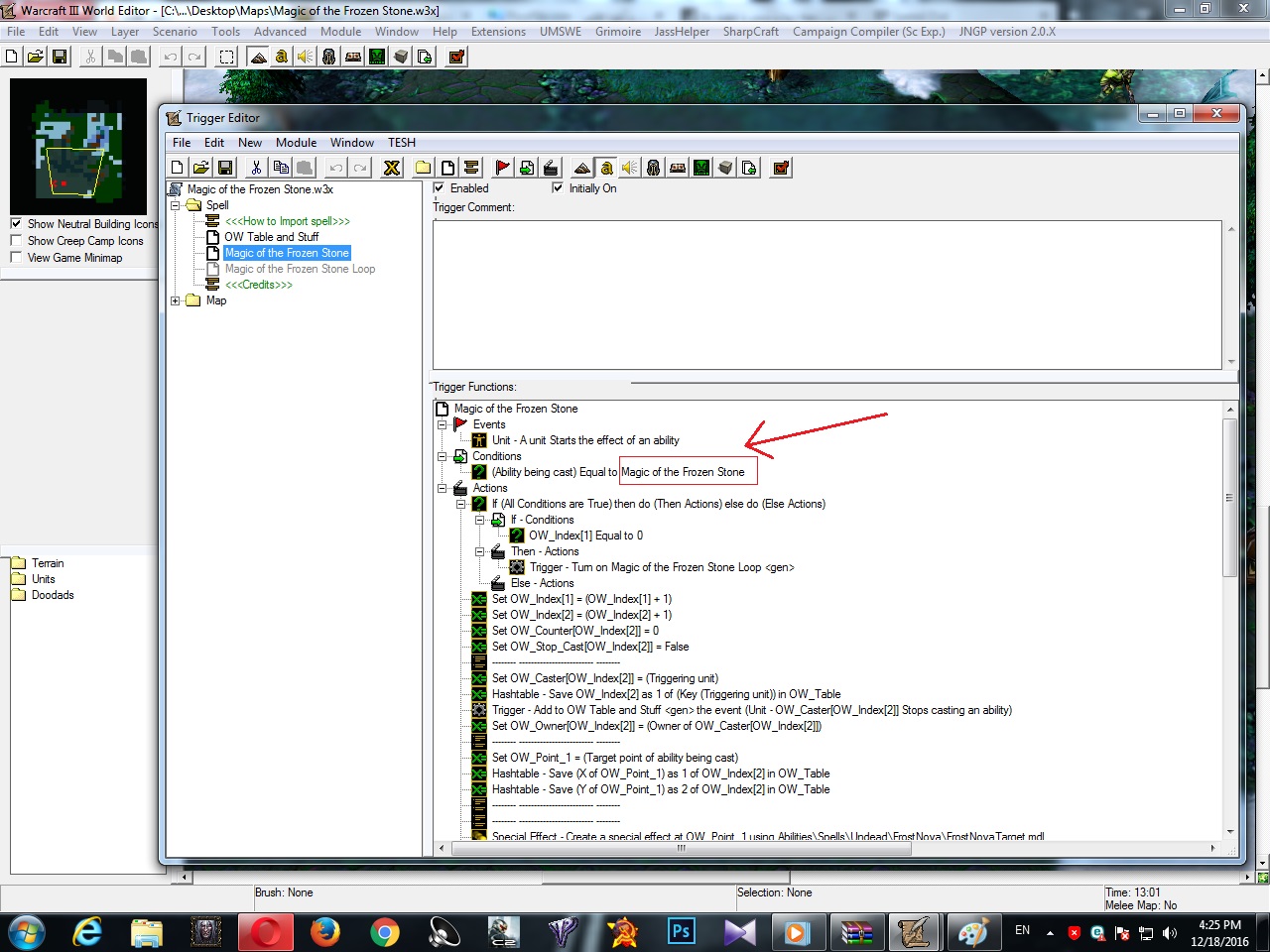
Task: Open Import Manager from Trigger Editor toolbar
Action: click(x=749, y=168)
